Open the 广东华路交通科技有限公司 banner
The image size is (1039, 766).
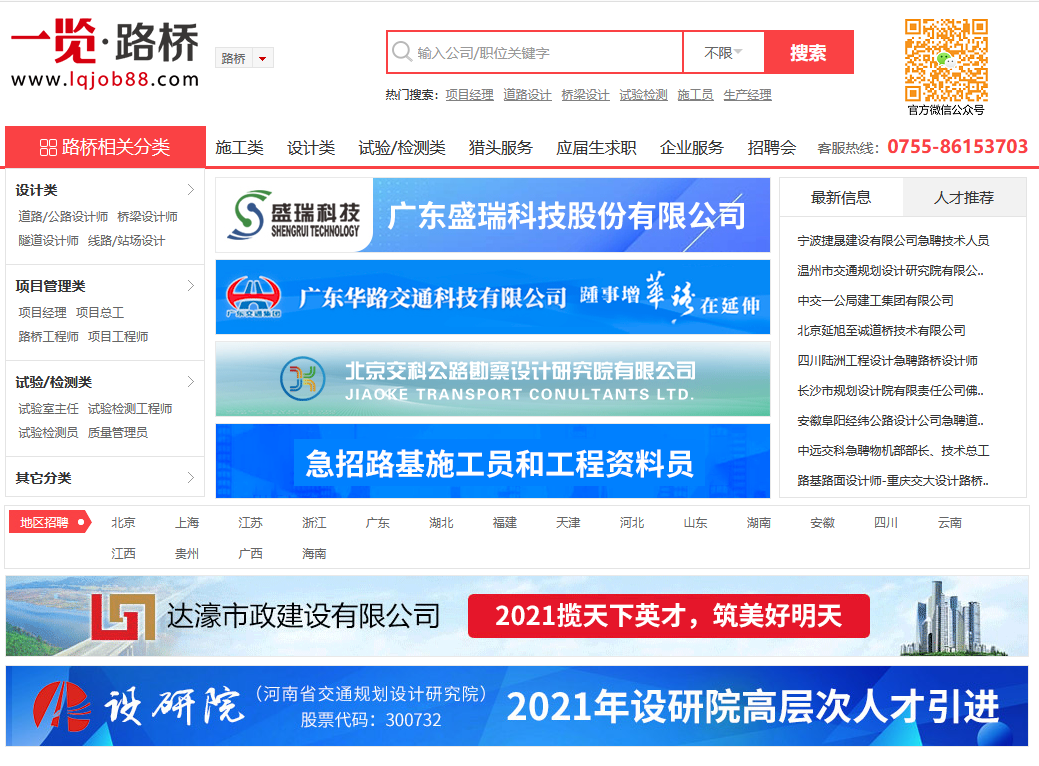492,297
